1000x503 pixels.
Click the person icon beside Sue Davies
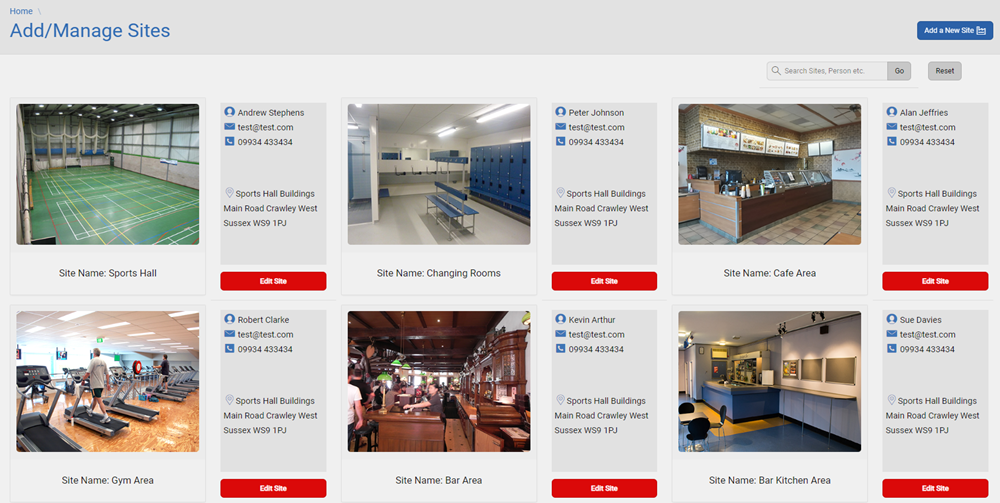click(x=892, y=319)
